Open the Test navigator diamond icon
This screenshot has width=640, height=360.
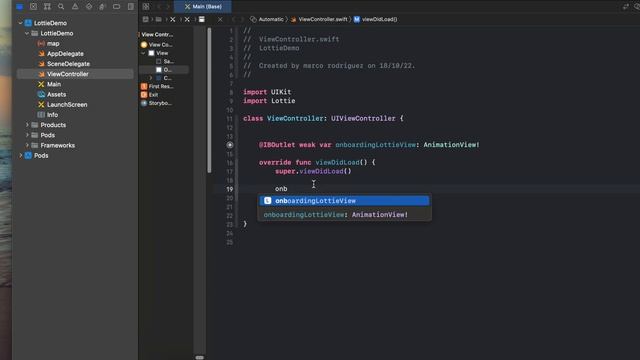point(89,7)
